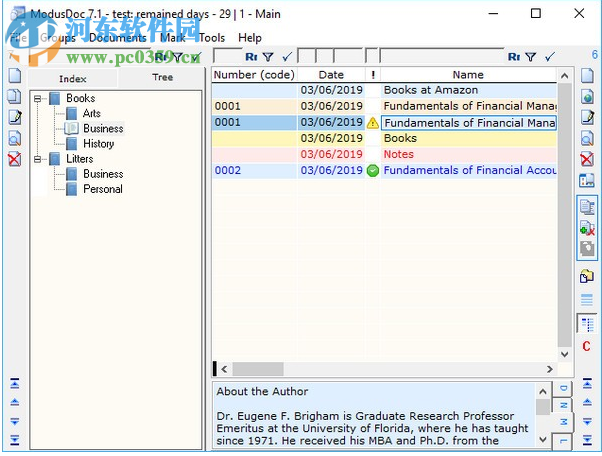Select the History group under Books

click(x=98, y=144)
